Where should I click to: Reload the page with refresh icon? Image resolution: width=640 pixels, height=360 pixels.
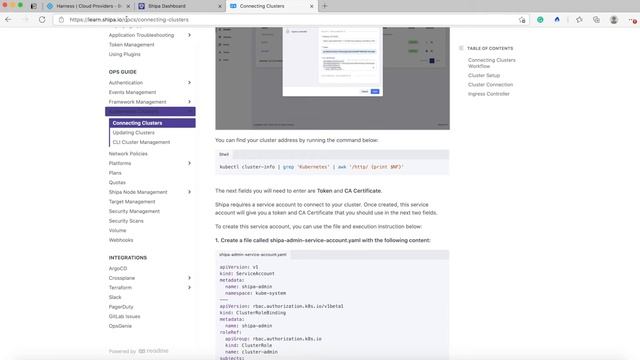pos(42,20)
